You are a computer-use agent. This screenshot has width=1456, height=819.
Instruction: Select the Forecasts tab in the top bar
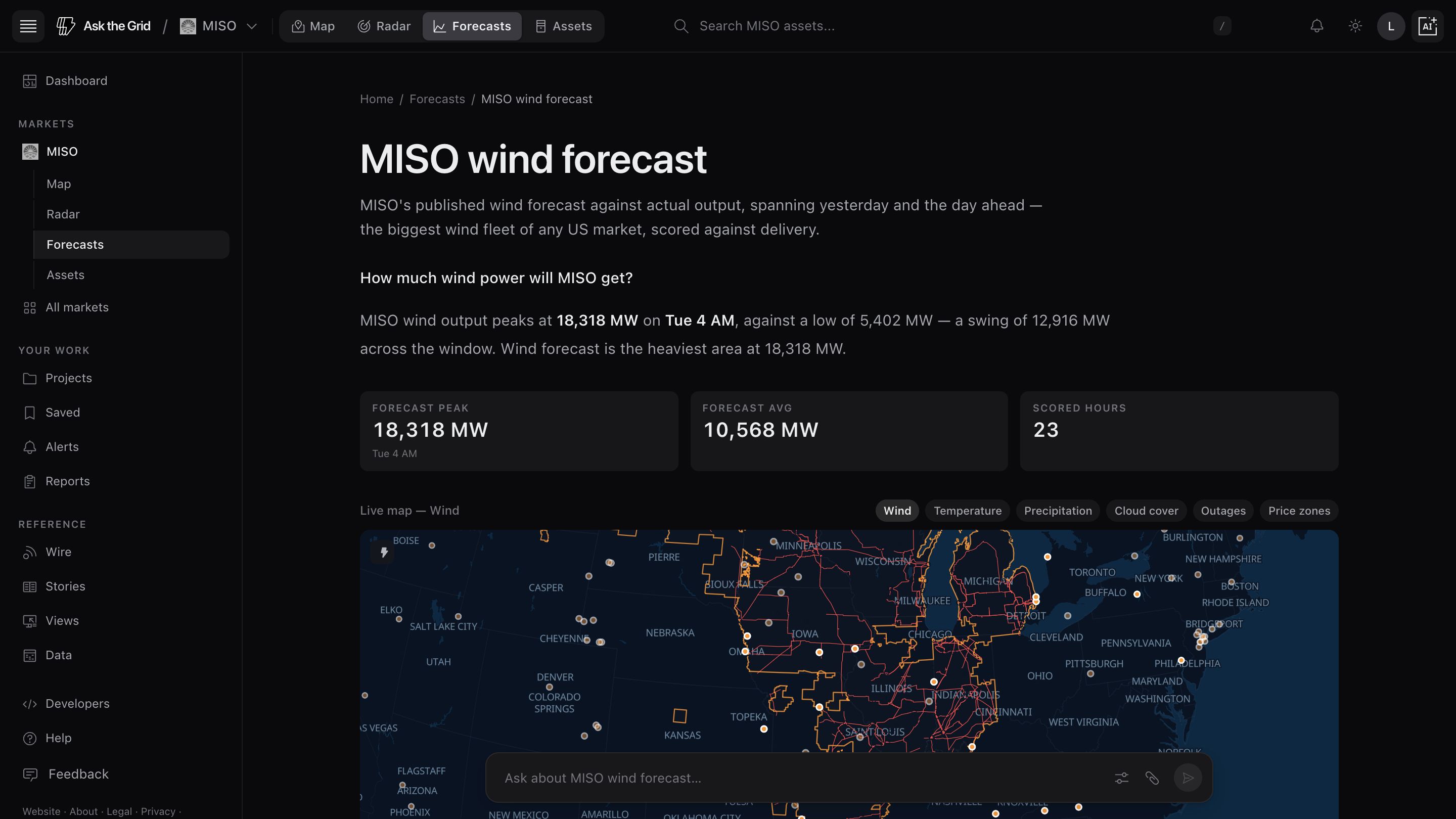click(472, 26)
